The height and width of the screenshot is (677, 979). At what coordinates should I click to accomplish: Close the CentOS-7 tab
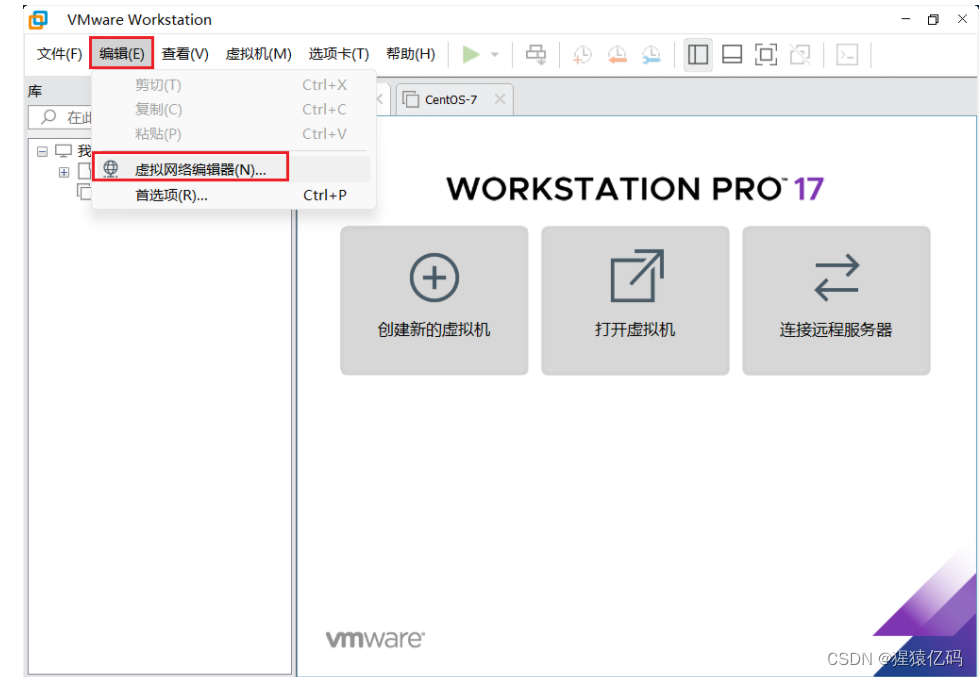pyautogui.click(x=499, y=99)
